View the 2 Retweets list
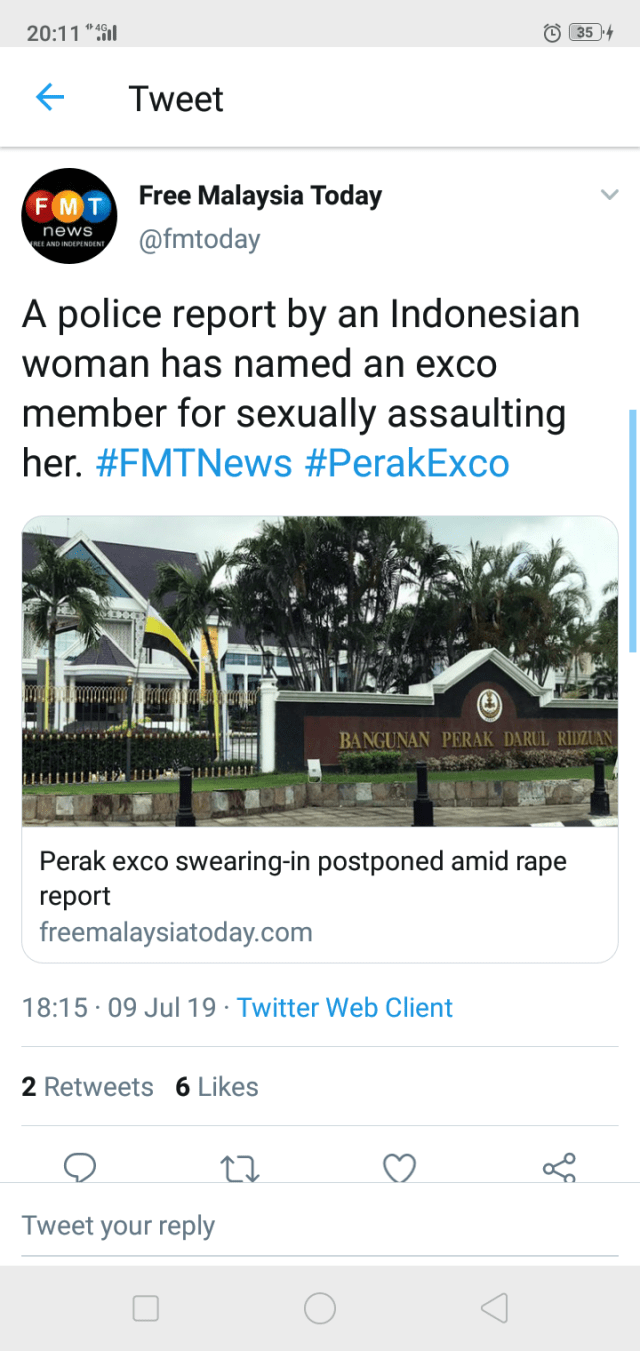 click(x=88, y=1087)
